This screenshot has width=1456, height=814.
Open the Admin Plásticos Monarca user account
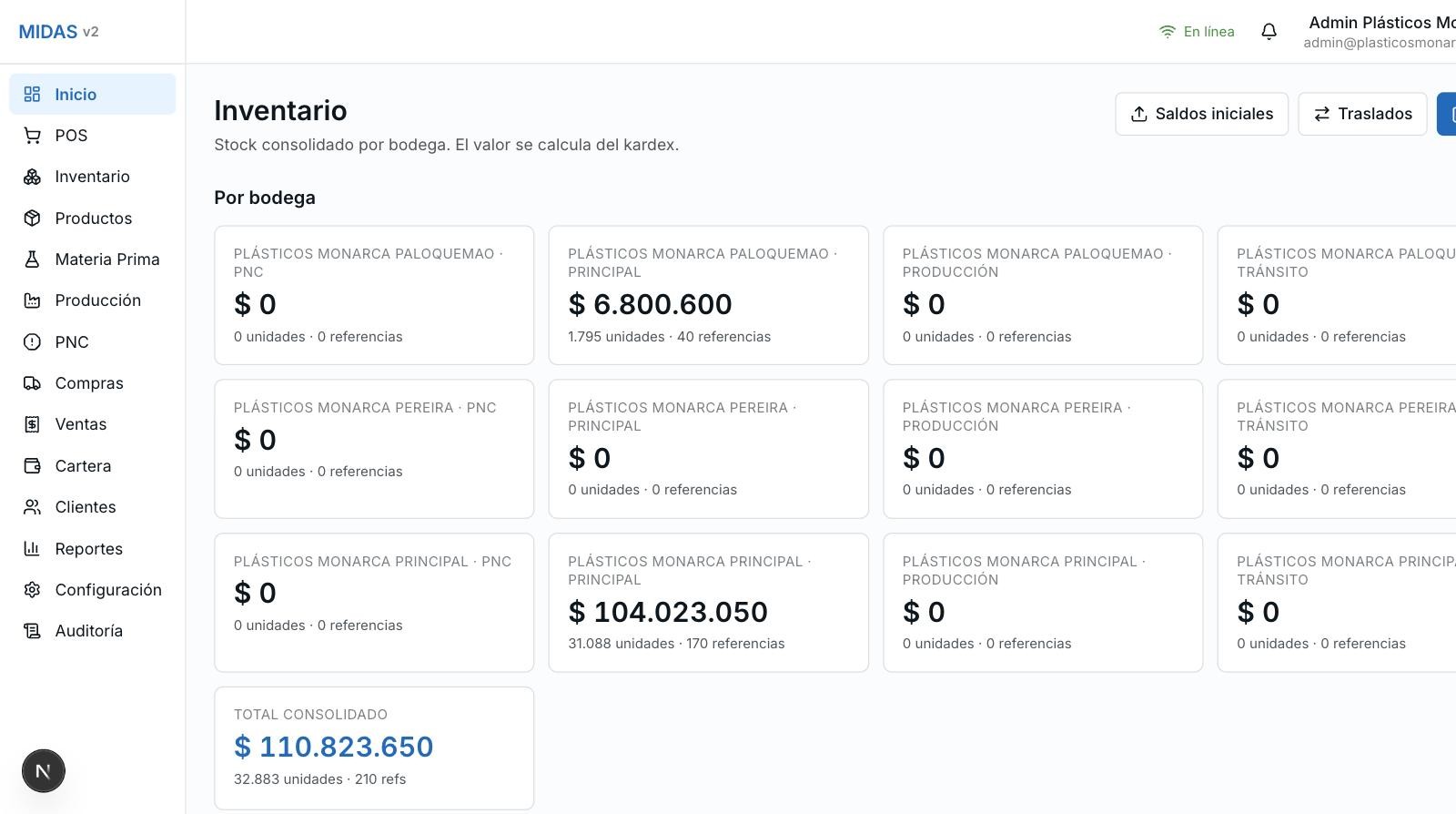1380,32
